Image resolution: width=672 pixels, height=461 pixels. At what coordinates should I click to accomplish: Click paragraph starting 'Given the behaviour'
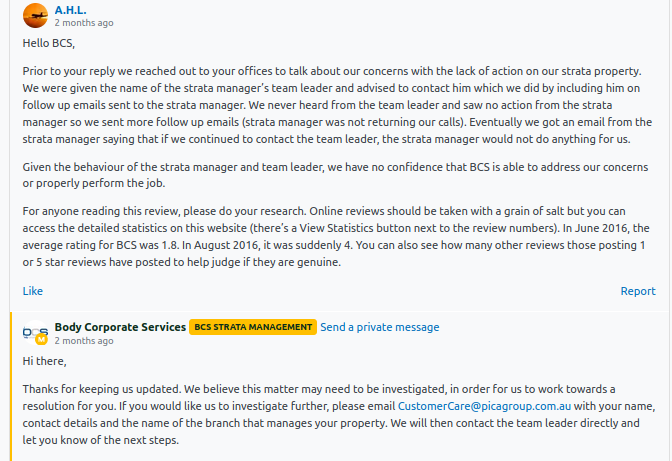[x=335, y=175]
